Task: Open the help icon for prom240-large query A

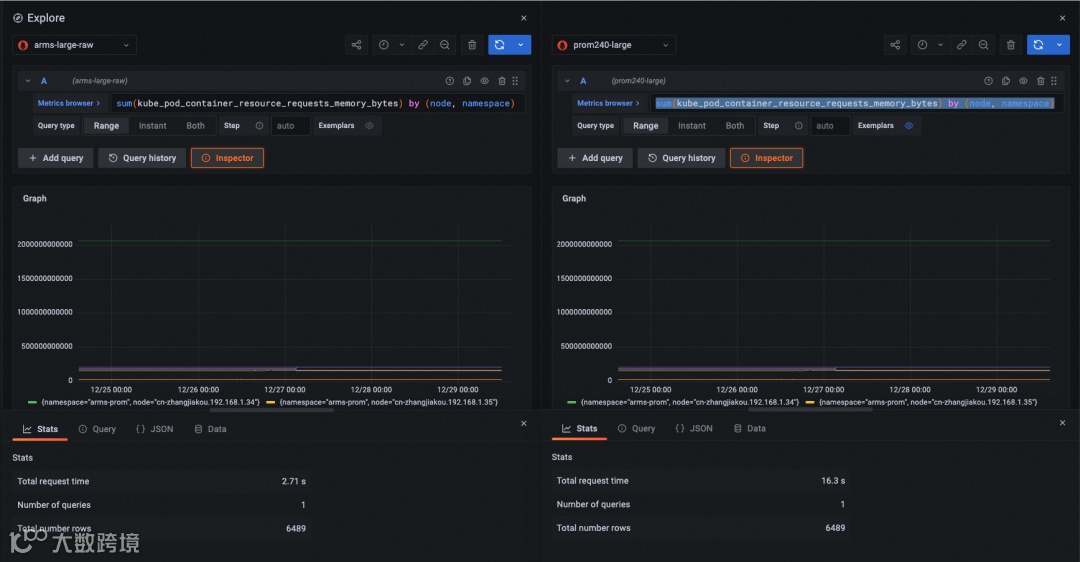Action: point(988,81)
